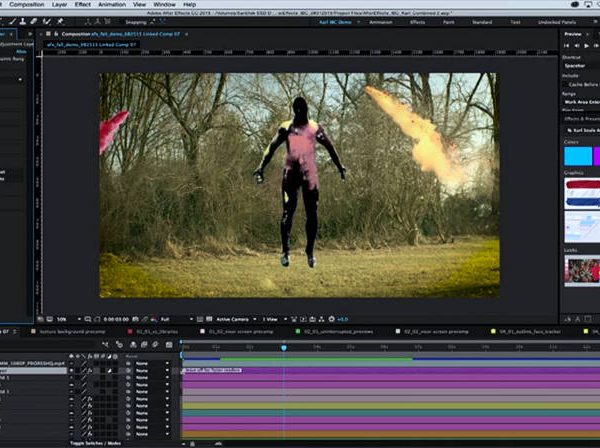This screenshot has height=448, width=600.
Task: Open the magnification ratio dropdown
Action: (69, 319)
